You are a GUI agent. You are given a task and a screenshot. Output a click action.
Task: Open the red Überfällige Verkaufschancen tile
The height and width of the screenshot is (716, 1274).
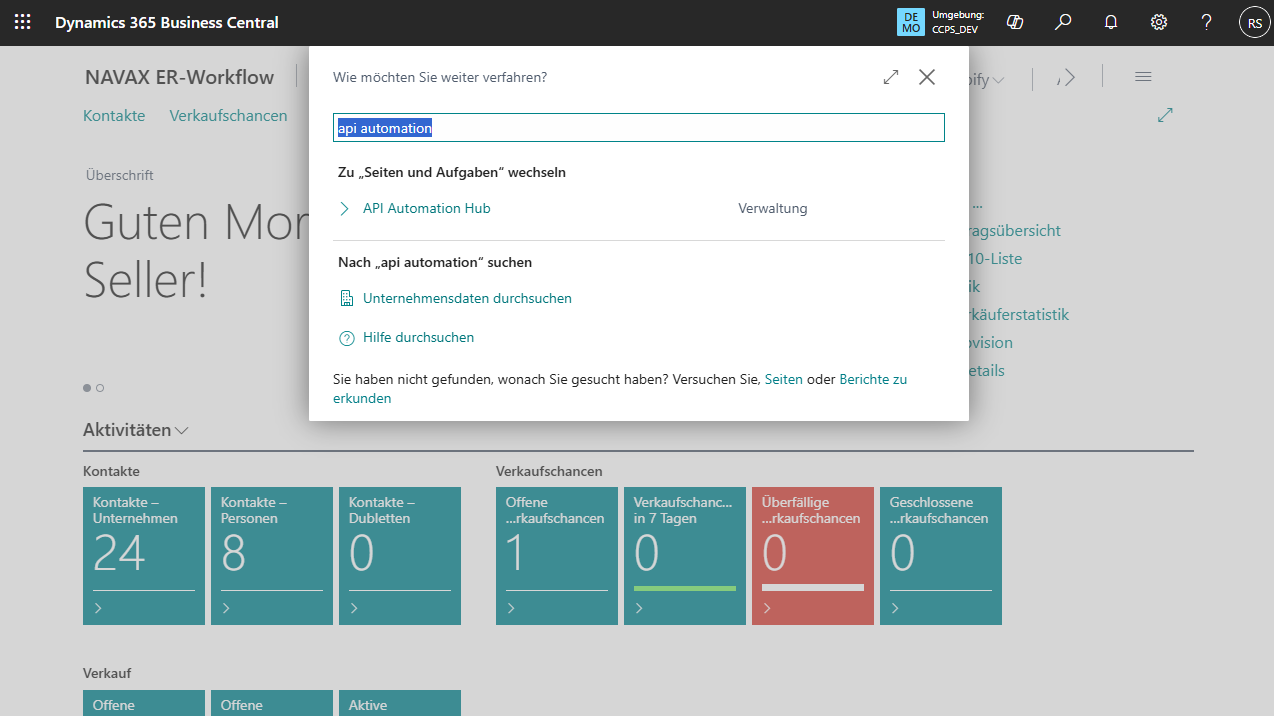tap(813, 556)
